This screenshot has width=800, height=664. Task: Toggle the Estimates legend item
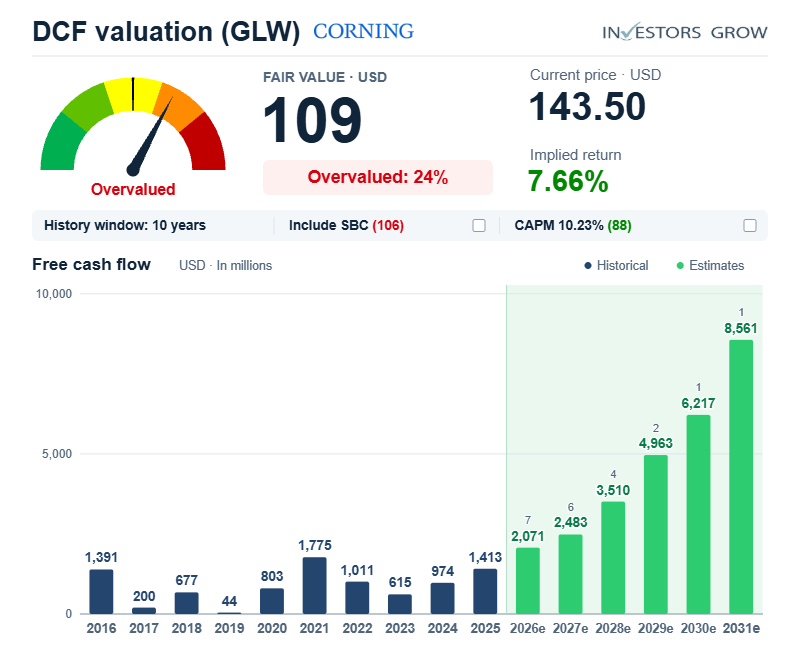pos(710,265)
